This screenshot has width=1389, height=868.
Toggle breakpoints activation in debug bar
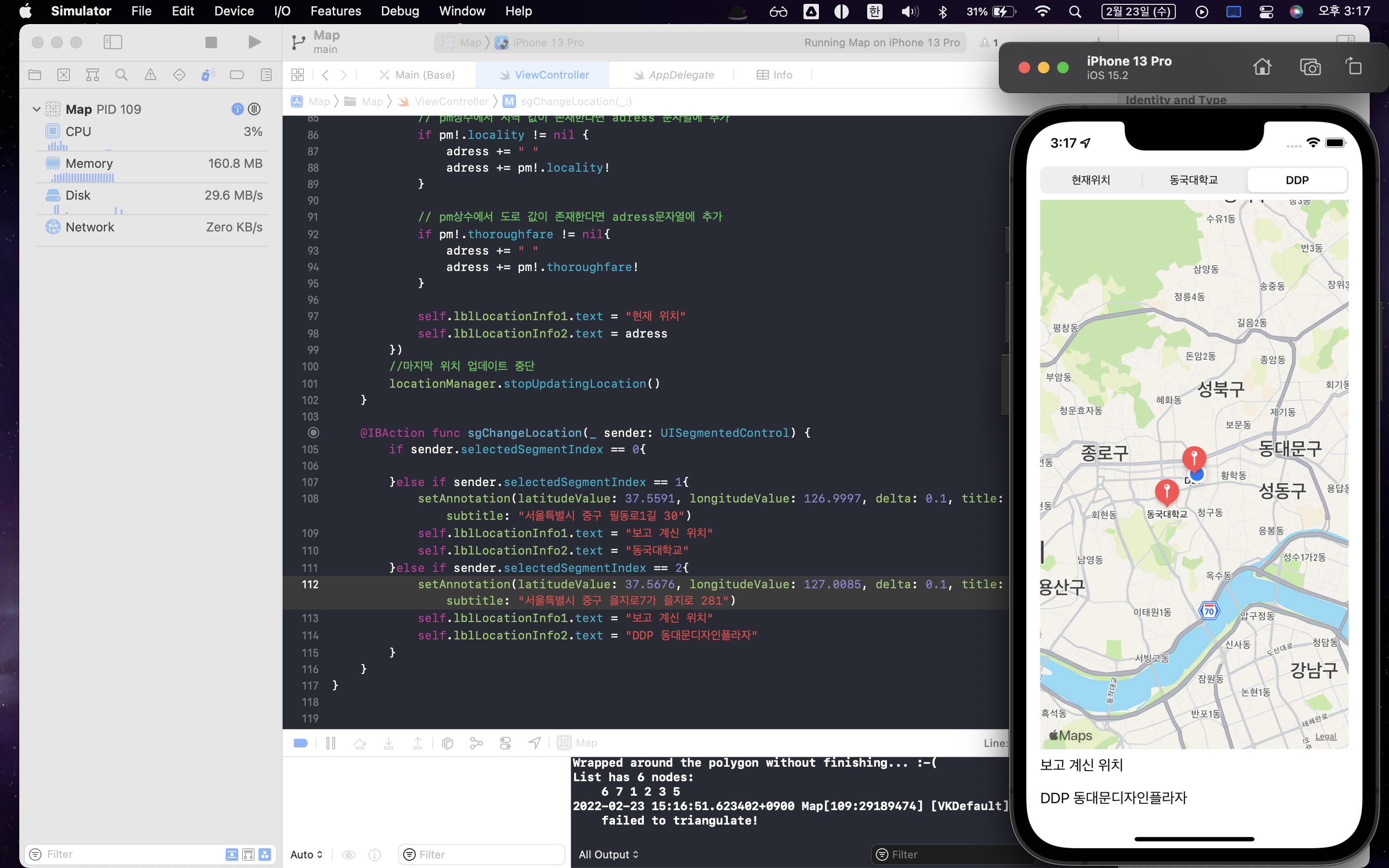(301, 743)
